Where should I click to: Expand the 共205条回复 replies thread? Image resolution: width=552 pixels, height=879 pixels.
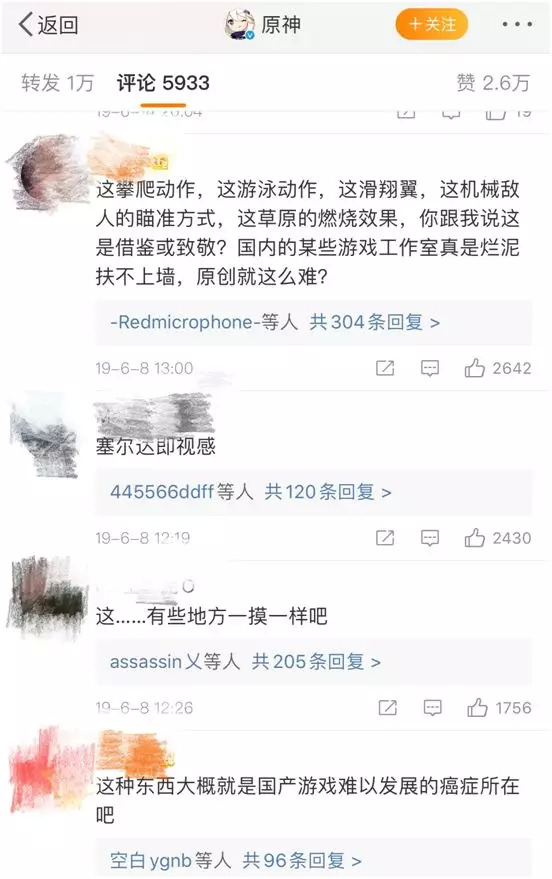click(316, 662)
